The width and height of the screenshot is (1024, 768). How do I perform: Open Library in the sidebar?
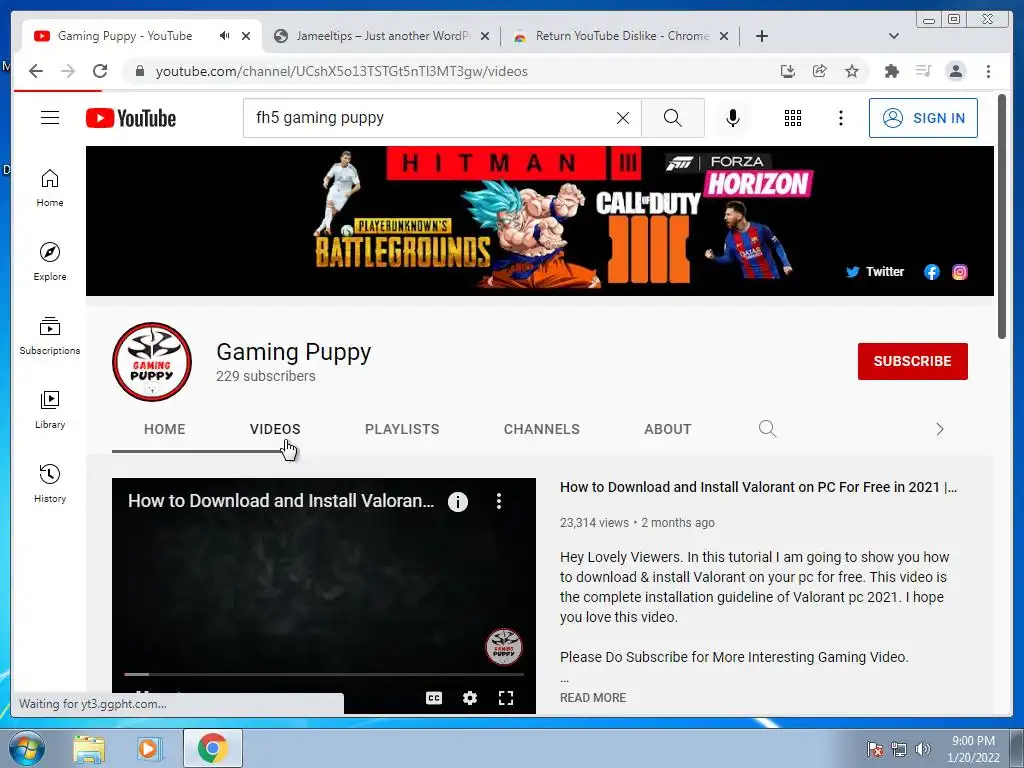pos(50,409)
